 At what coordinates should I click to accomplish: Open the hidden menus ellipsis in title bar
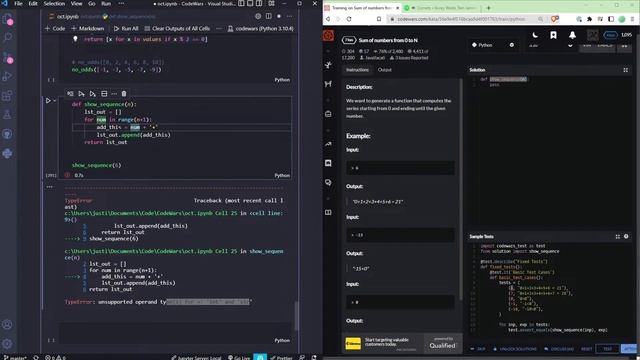[121, 4]
